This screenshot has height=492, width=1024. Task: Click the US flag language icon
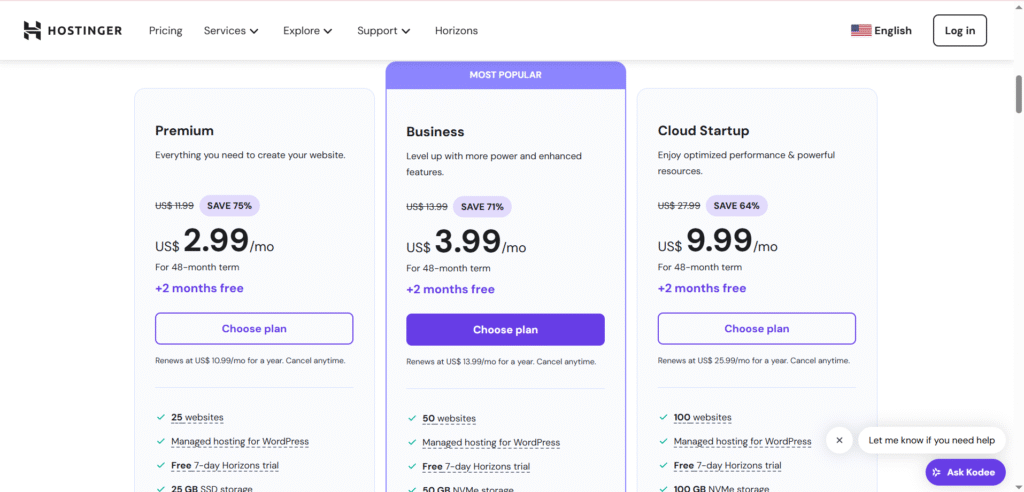861,31
